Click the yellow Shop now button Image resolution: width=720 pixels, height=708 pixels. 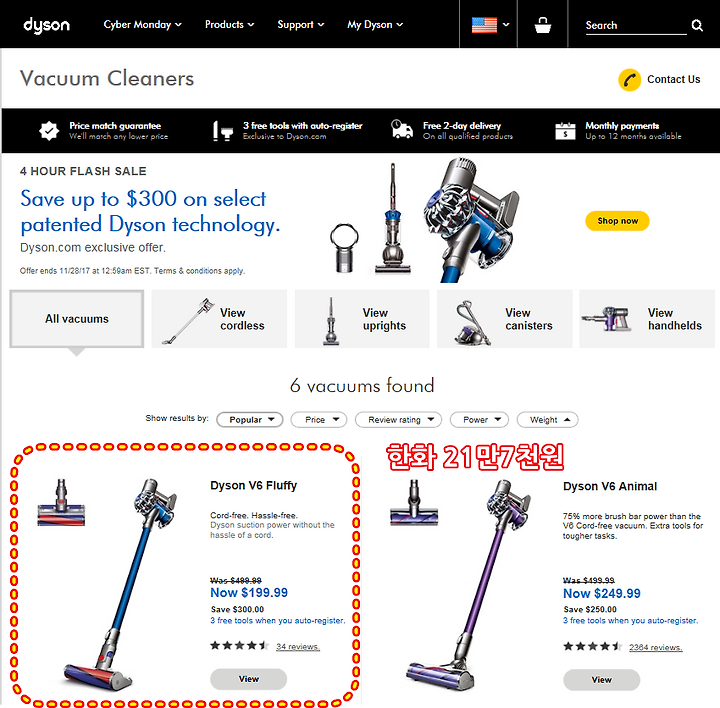click(x=617, y=221)
